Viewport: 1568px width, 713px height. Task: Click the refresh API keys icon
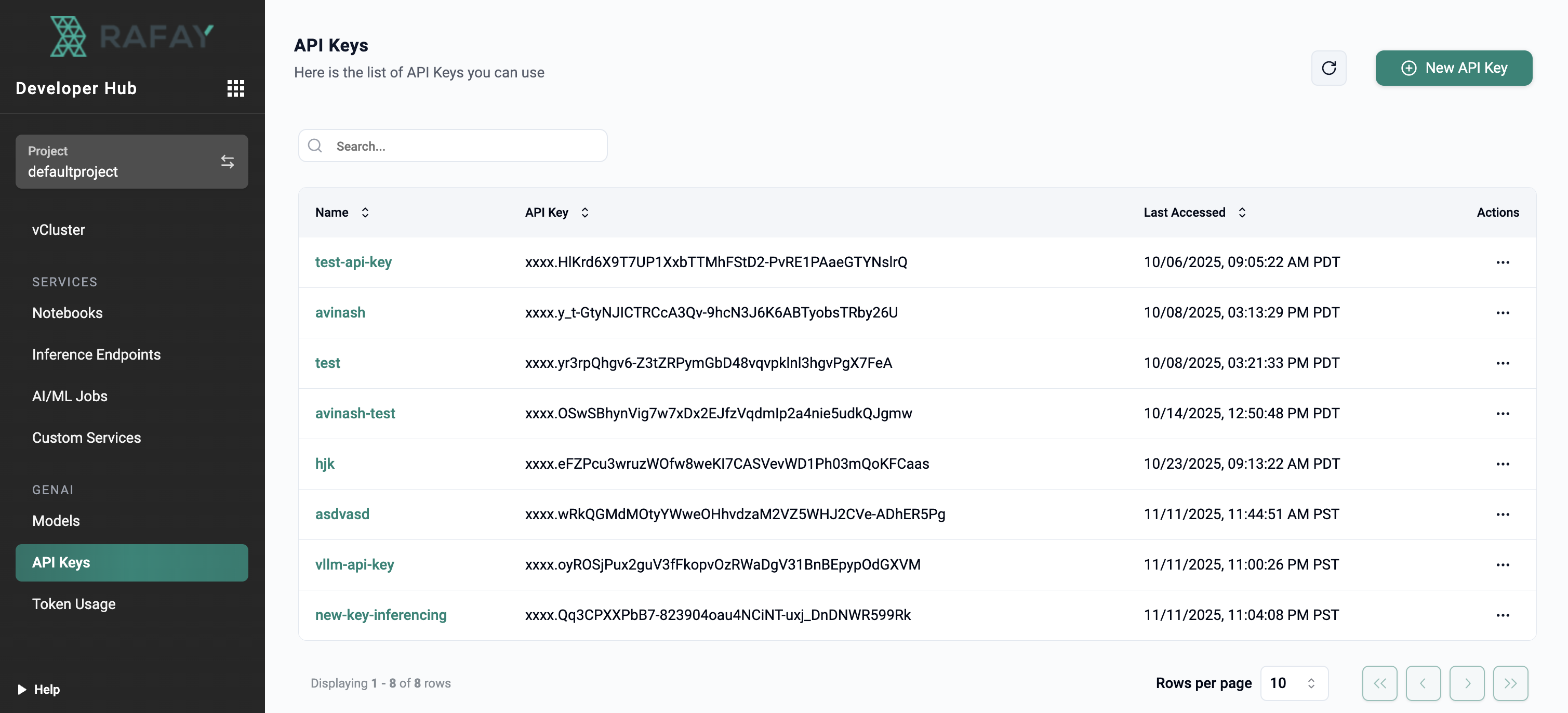click(1328, 68)
